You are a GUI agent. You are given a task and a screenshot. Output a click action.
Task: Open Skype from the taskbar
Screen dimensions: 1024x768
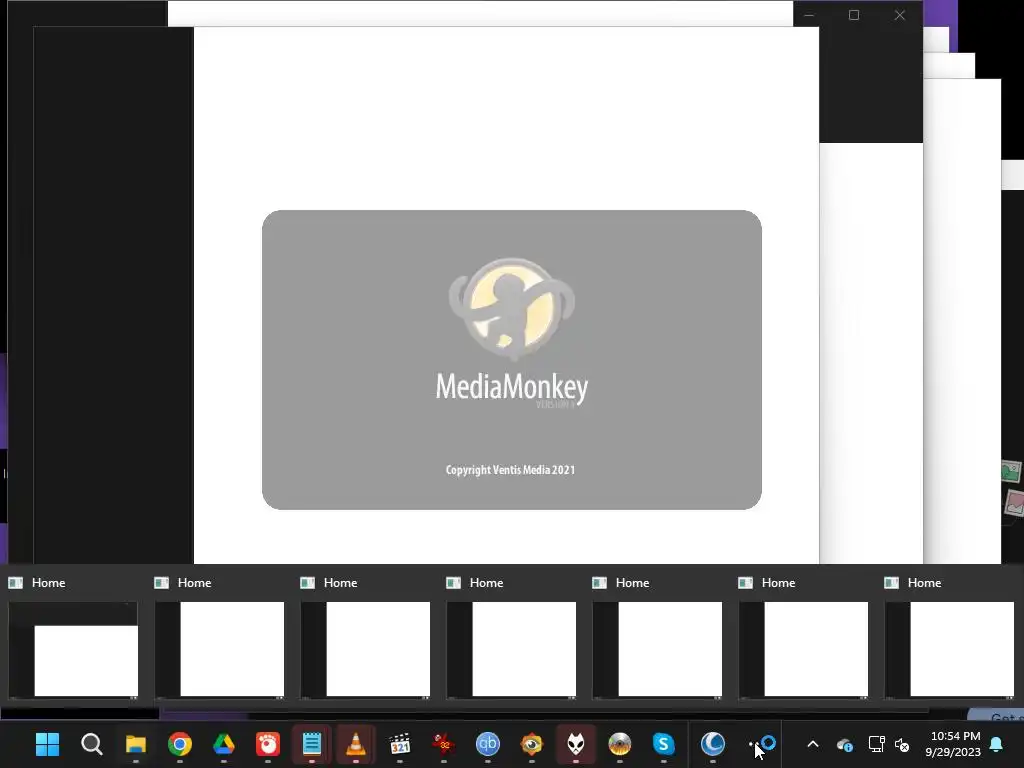click(664, 744)
